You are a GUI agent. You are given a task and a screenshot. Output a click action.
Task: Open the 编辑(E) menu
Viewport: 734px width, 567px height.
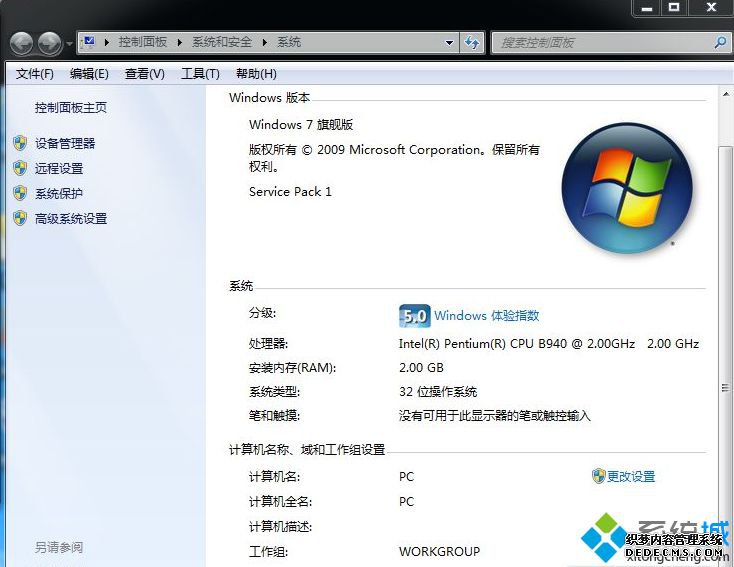(x=89, y=74)
